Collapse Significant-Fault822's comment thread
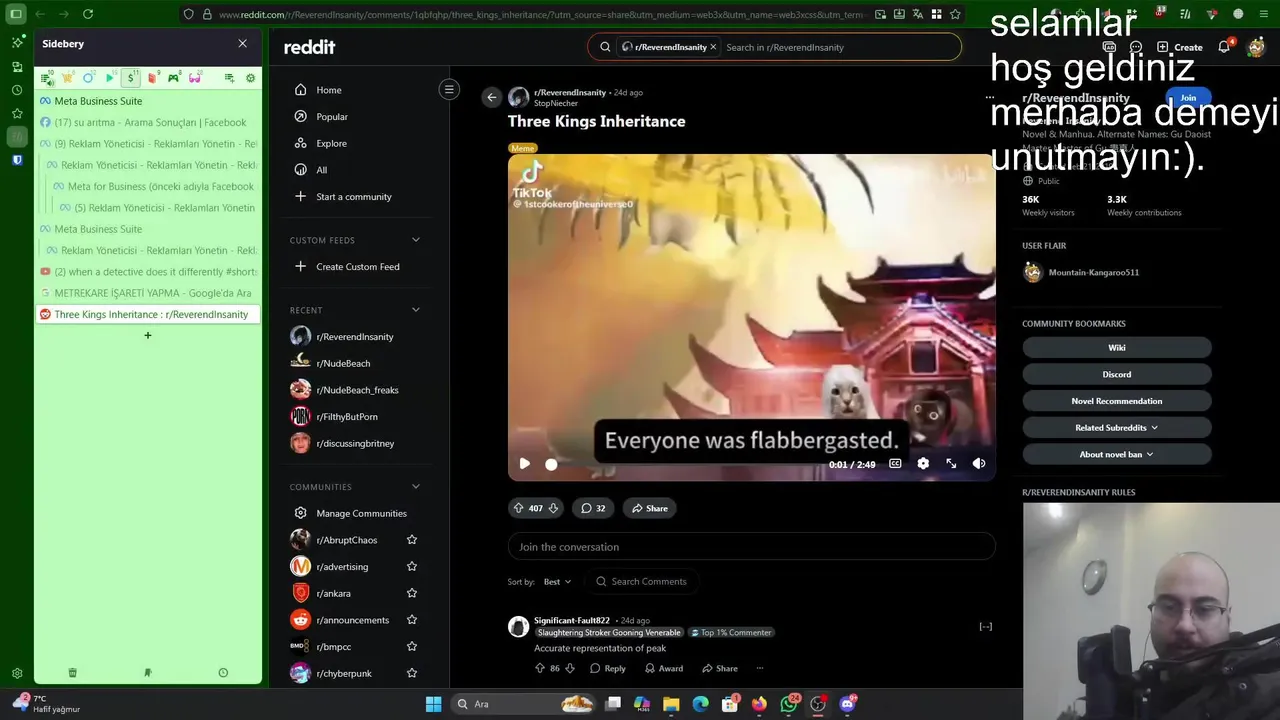This screenshot has height=720, width=1280. tap(985, 626)
